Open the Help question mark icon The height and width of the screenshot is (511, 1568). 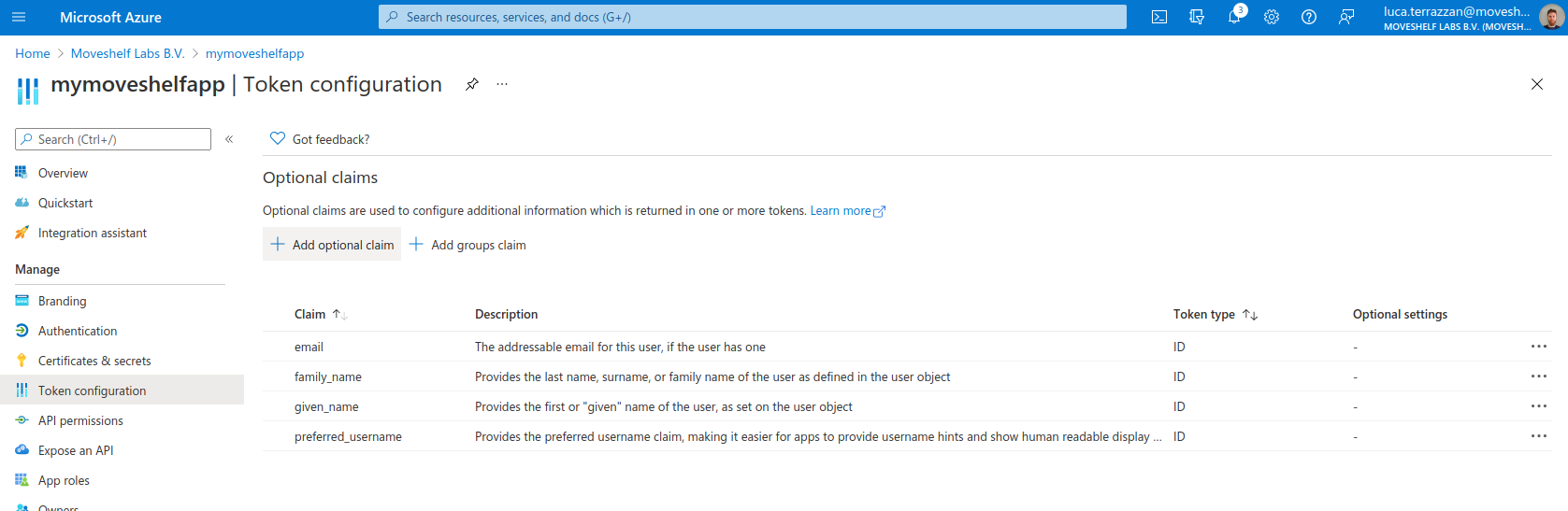[x=1309, y=17]
